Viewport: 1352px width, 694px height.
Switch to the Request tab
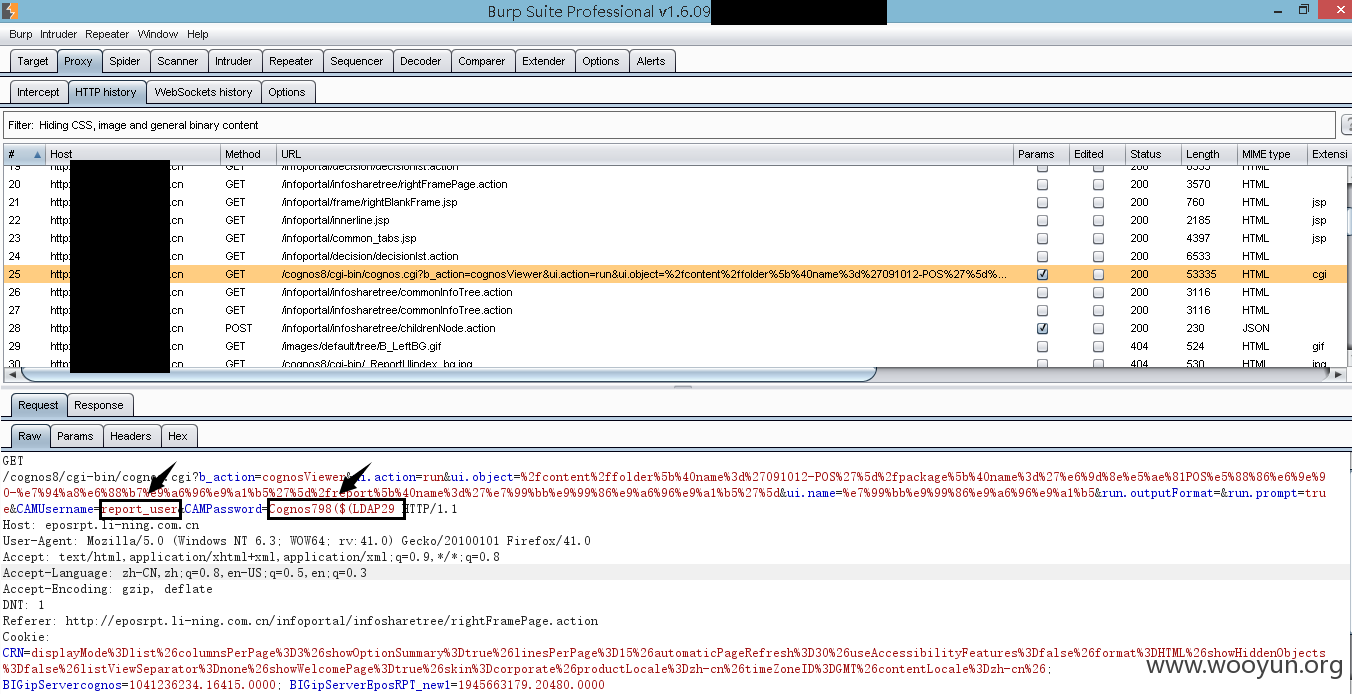[39, 405]
